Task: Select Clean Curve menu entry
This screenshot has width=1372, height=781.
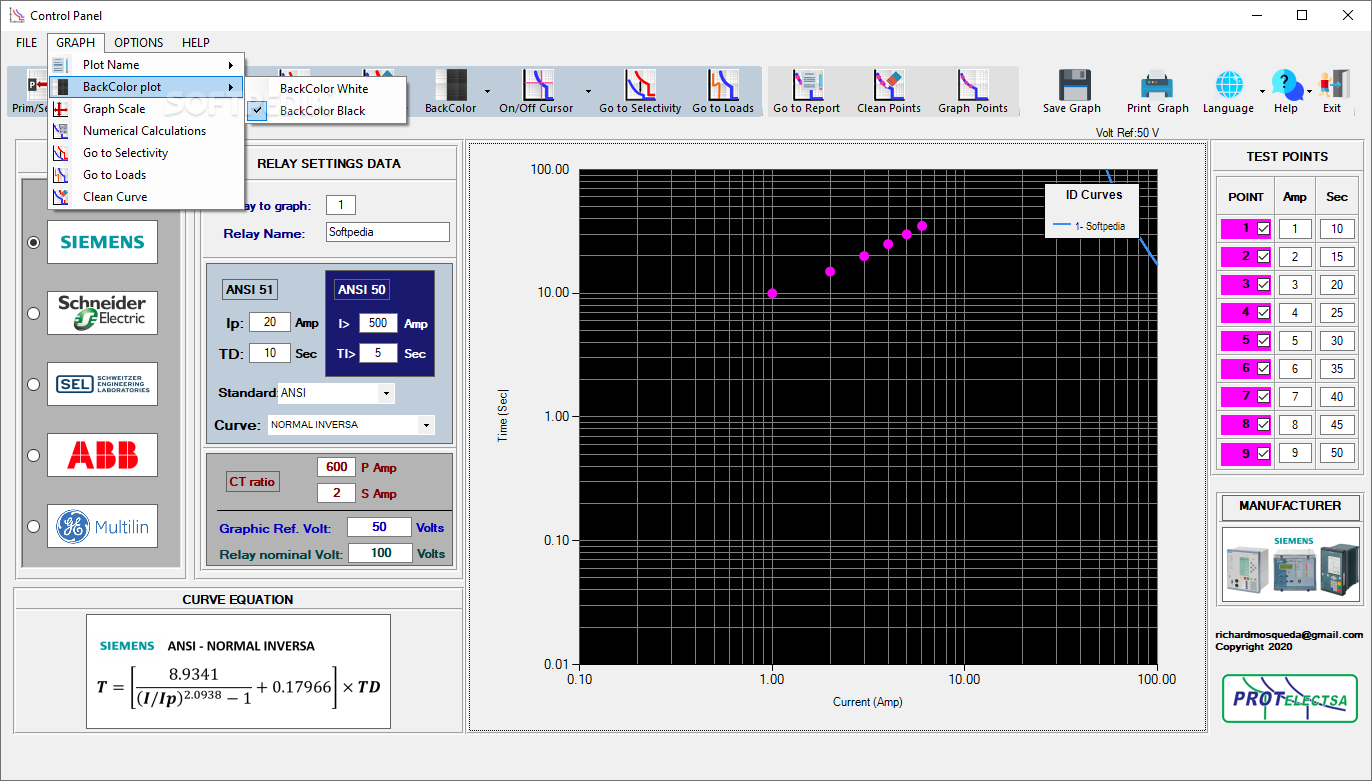Action: tap(146, 197)
